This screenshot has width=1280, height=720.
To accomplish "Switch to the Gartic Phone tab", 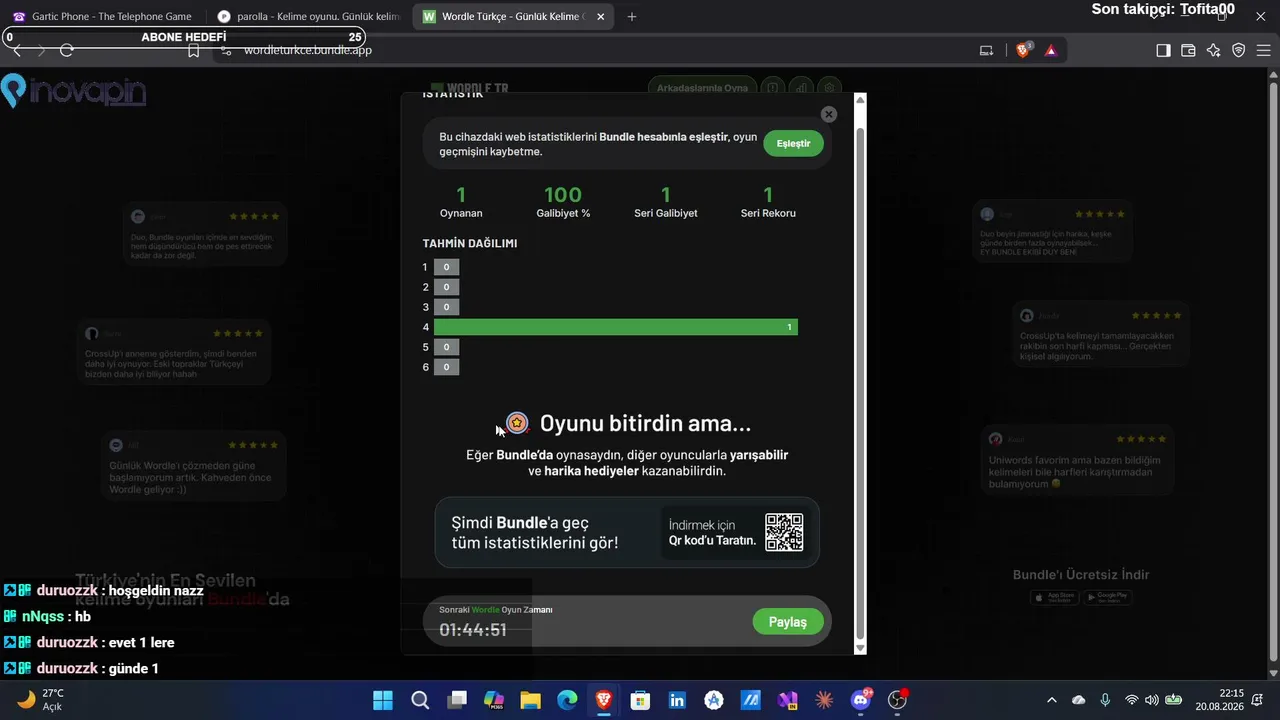I will (102, 16).
